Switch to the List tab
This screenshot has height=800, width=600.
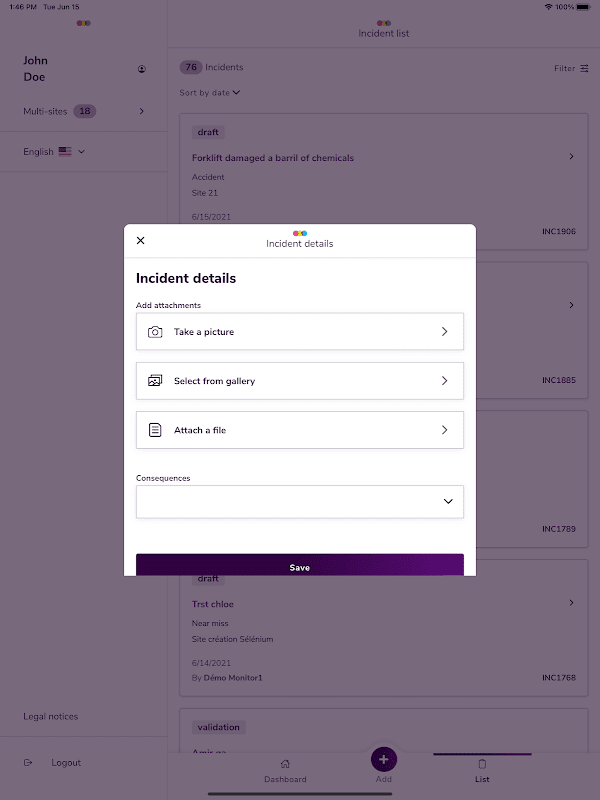pyautogui.click(x=482, y=770)
